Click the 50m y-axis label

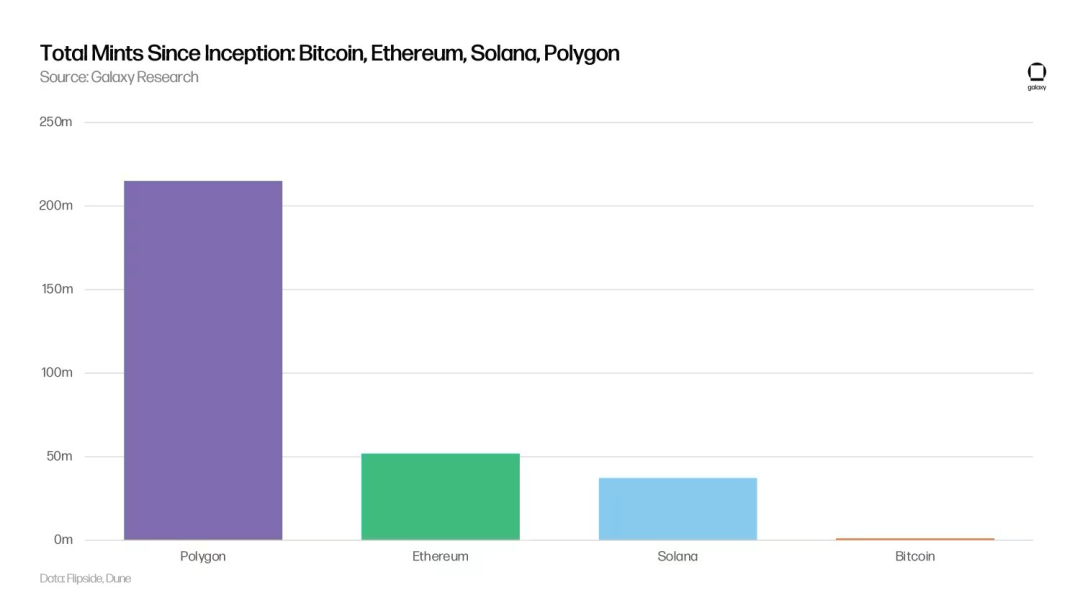(x=59, y=456)
